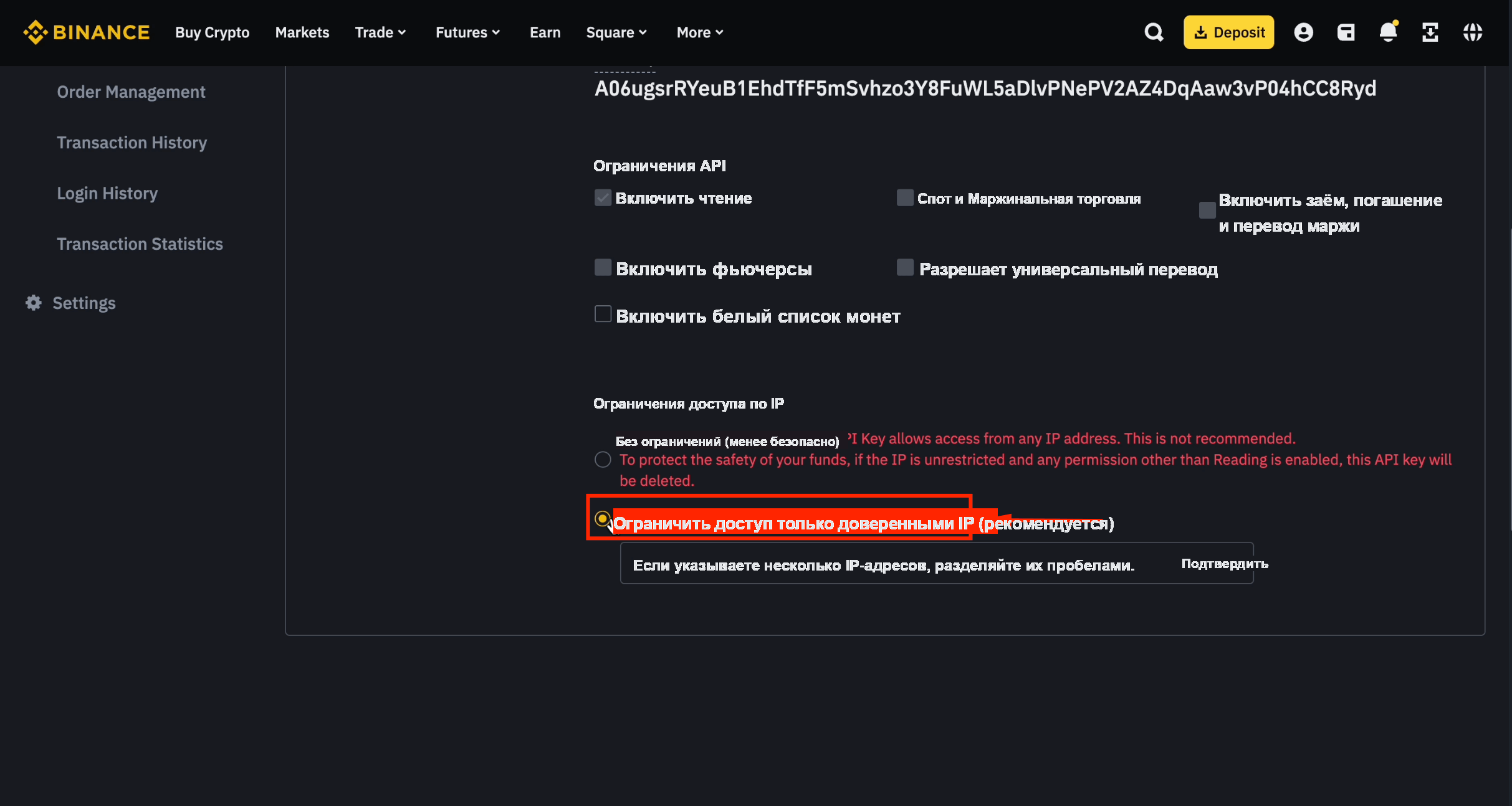This screenshot has width=1512, height=806.
Task: Expand the Trade dropdown menu
Action: (x=380, y=32)
